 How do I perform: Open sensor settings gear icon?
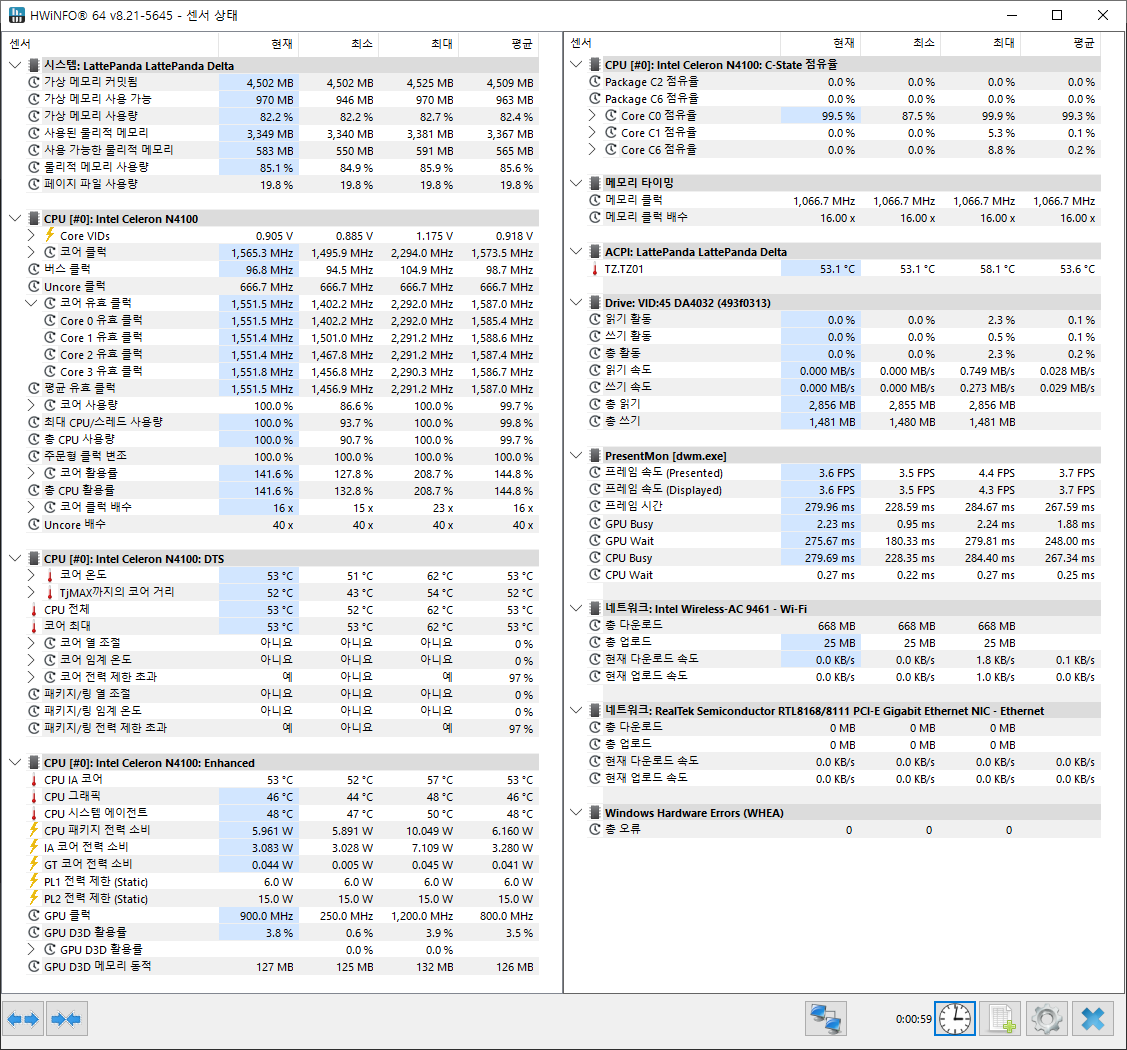point(1046,1018)
